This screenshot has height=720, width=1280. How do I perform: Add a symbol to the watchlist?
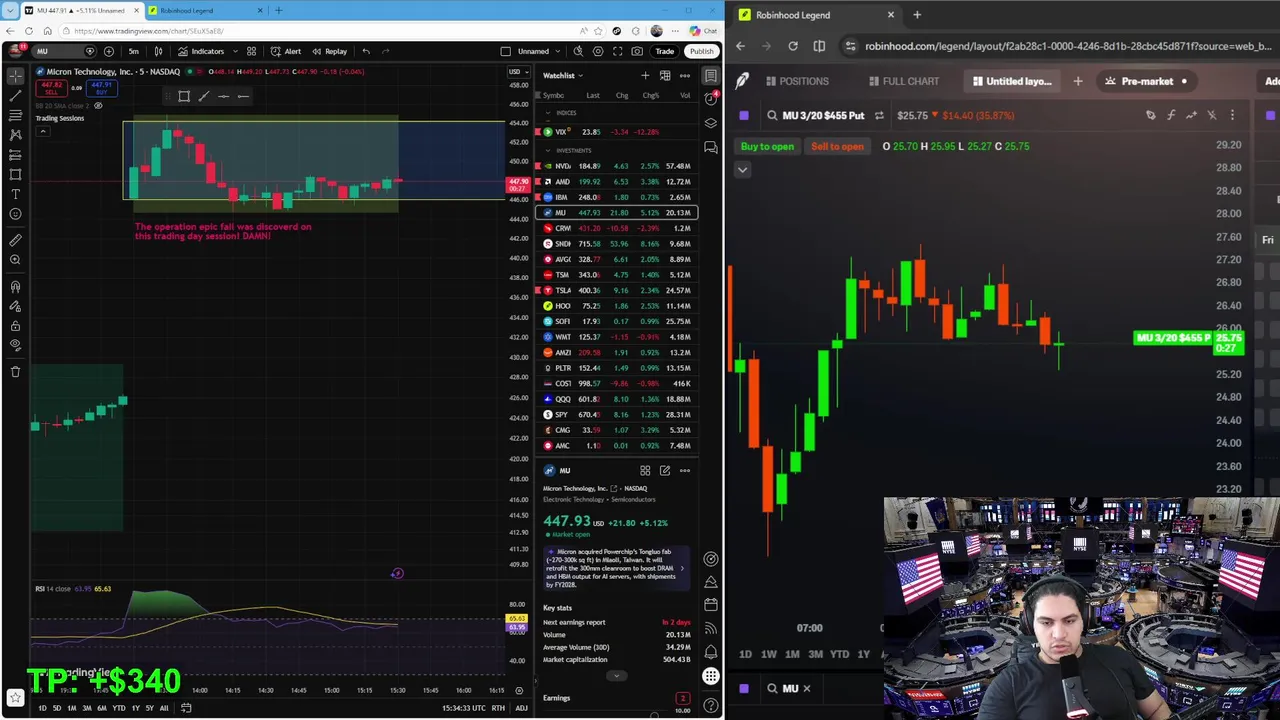click(x=645, y=75)
